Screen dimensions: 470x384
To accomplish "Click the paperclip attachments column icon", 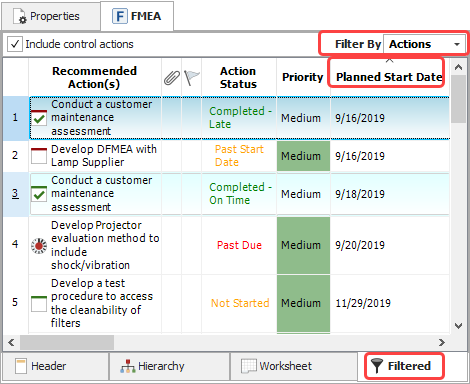I will [171, 78].
